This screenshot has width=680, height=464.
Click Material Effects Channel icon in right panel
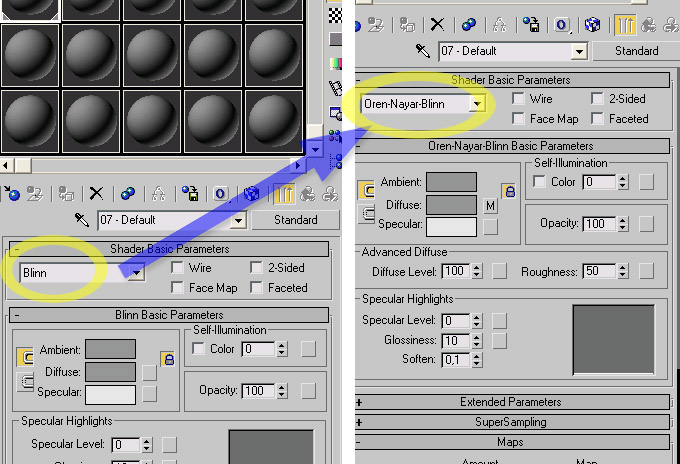562,25
